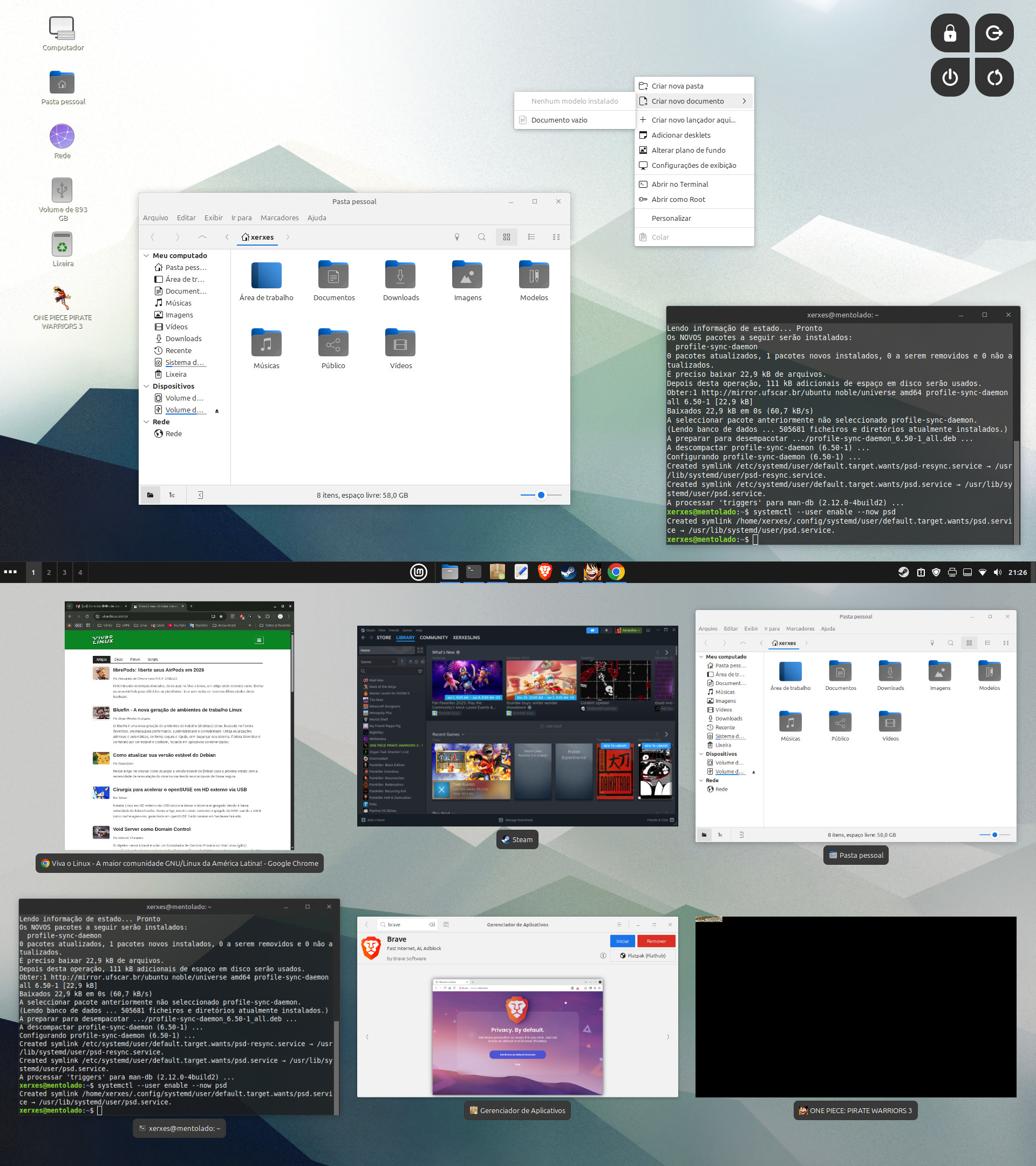1036x1166 pixels.
Task: Click the power off desklet button
Action: [x=949, y=77]
